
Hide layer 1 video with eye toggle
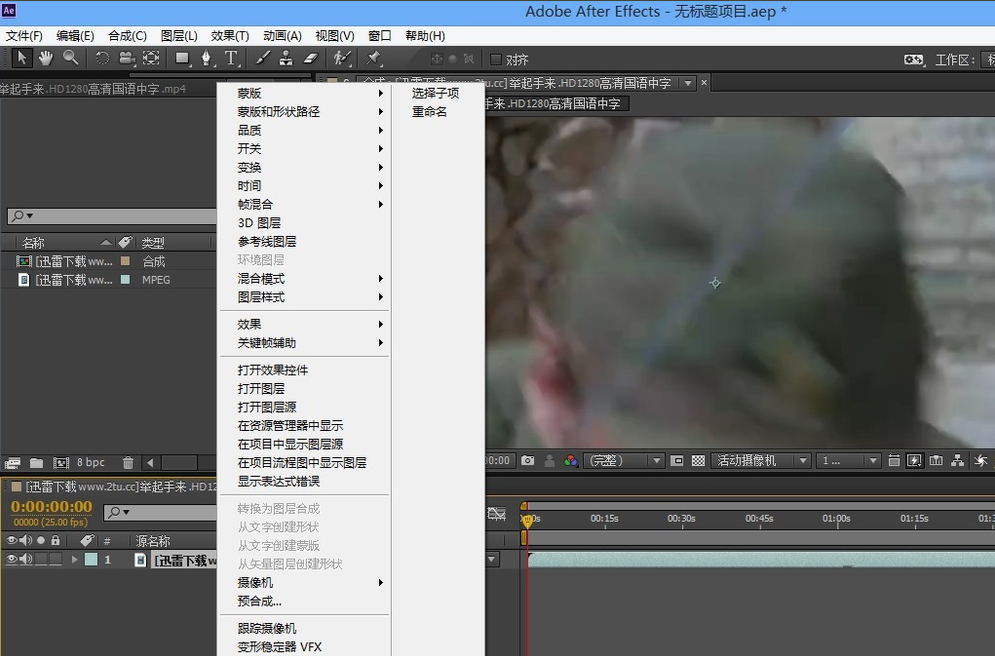12,560
